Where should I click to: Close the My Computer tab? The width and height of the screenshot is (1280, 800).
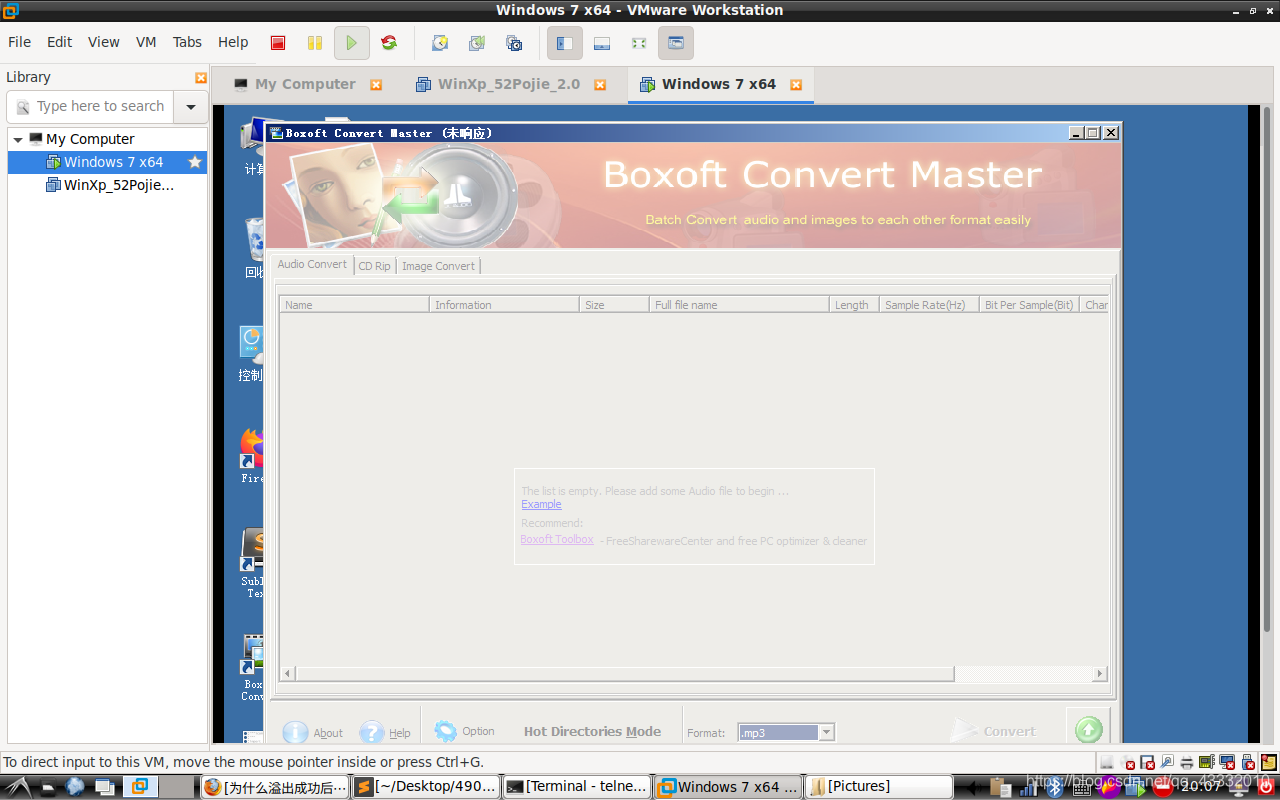tap(376, 85)
